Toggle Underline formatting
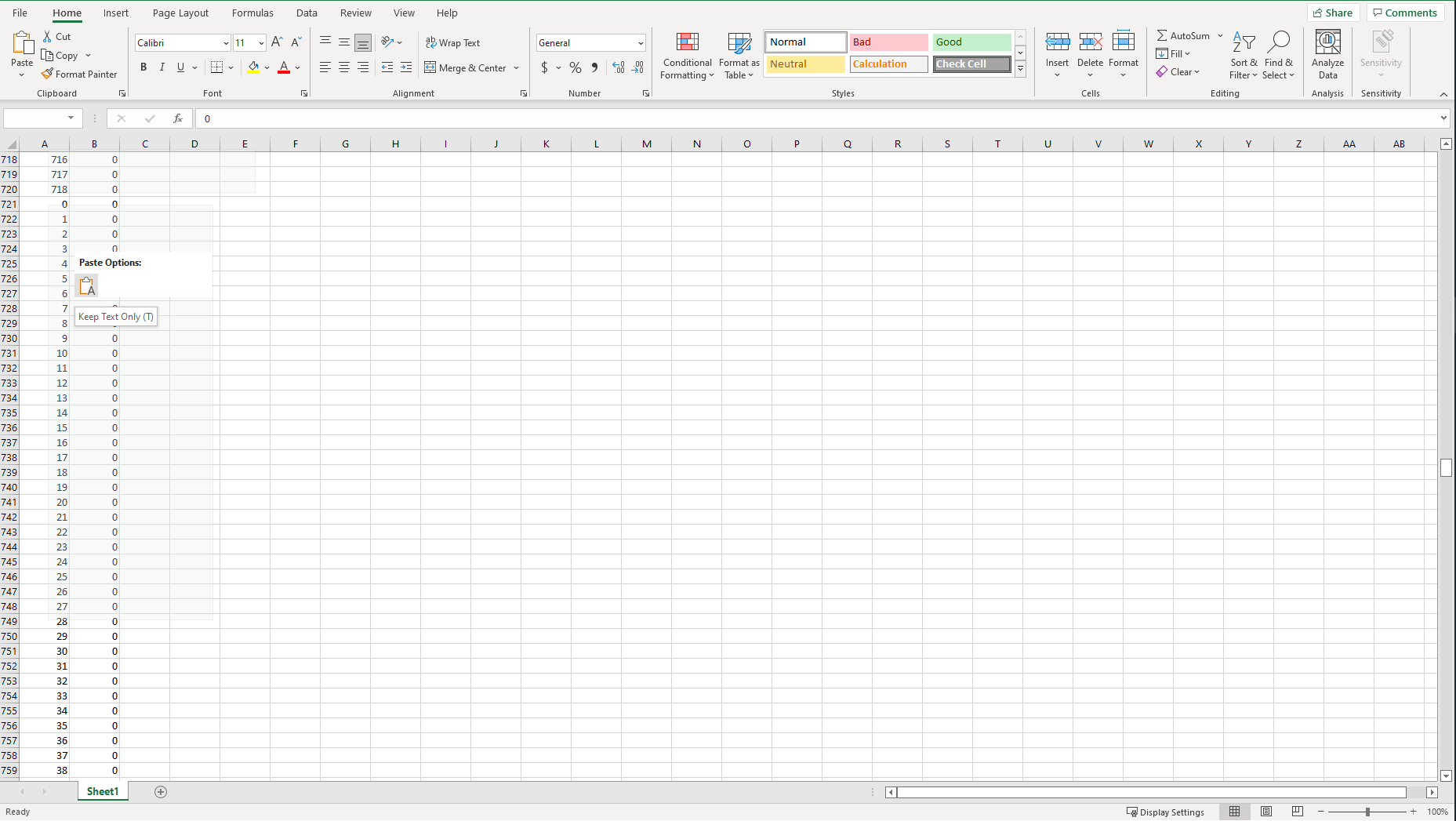This screenshot has width=1456, height=821. 180,67
